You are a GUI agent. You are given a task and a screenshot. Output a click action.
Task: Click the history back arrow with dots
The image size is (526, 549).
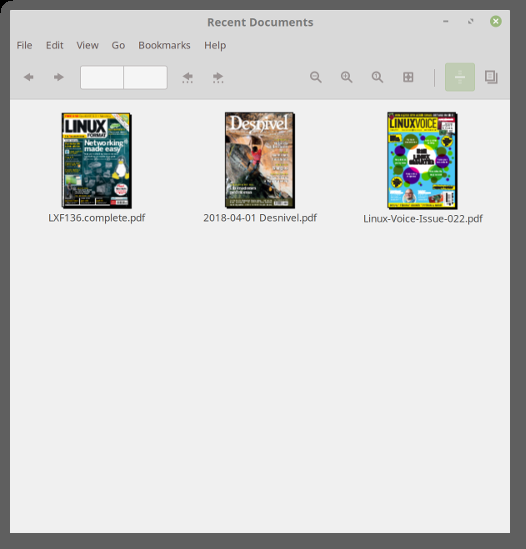click(x=187, y=77)
